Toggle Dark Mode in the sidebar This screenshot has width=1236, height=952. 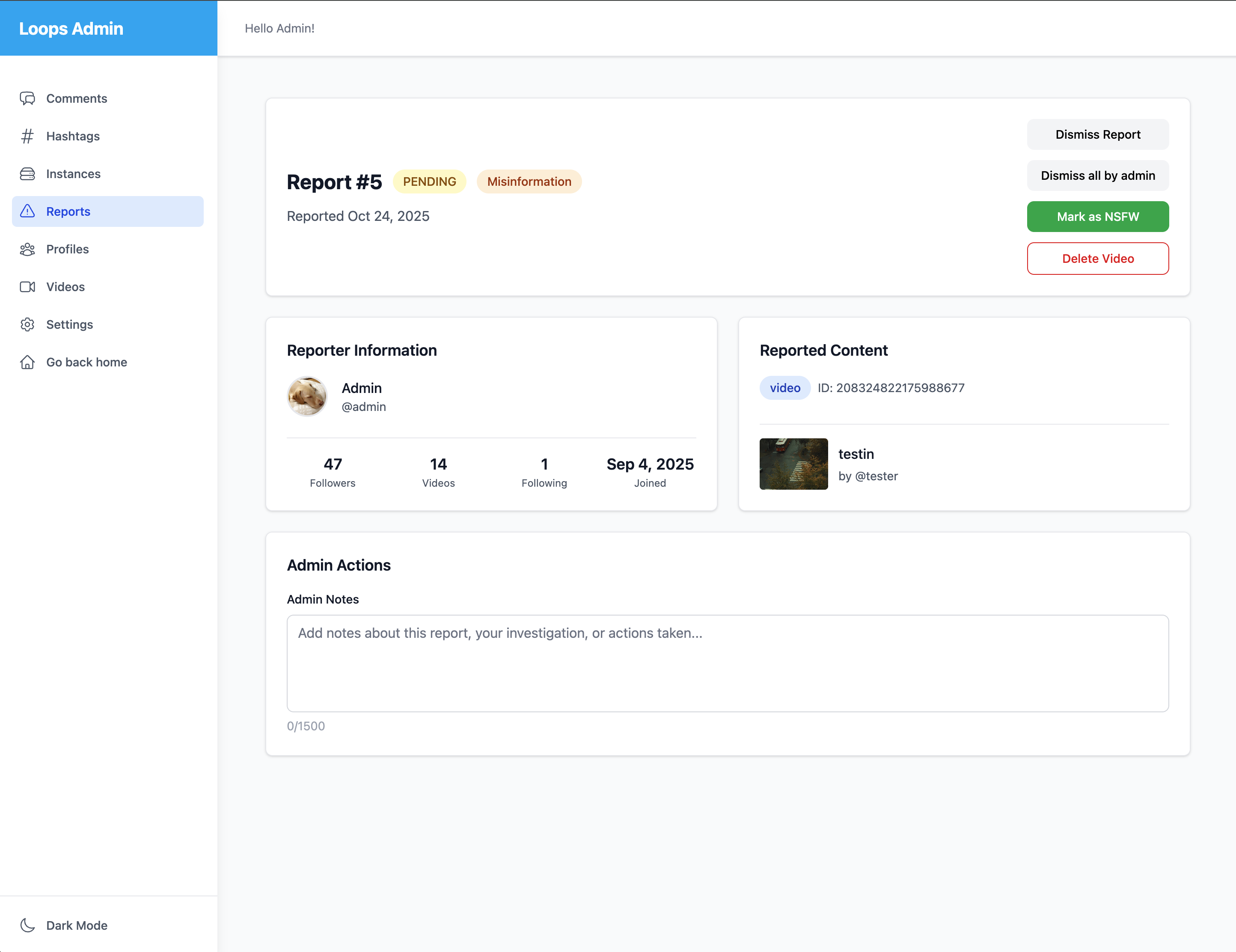pos(77,925)
